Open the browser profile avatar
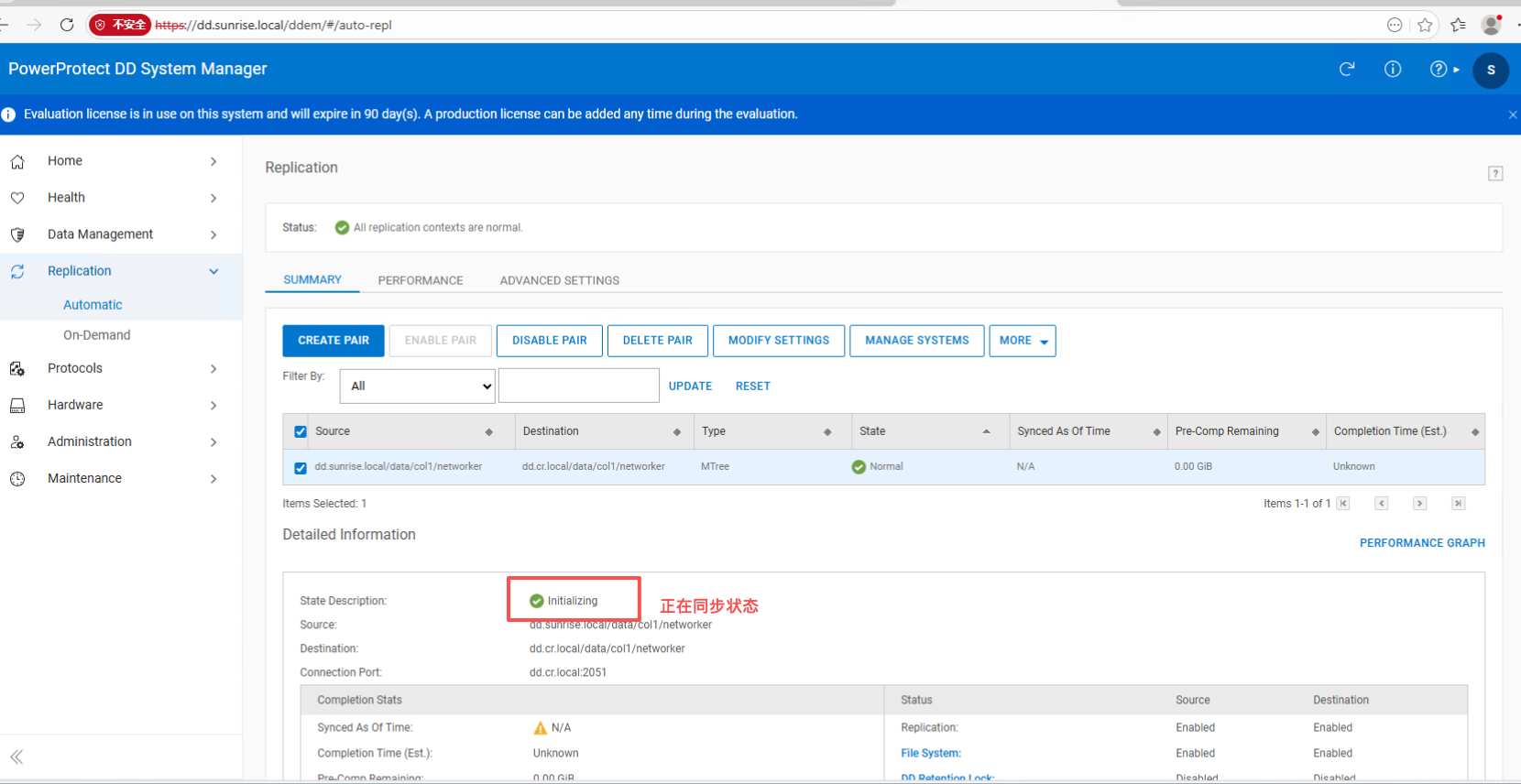Screen dimensions: 1521x784 [x=1492, y=25]
